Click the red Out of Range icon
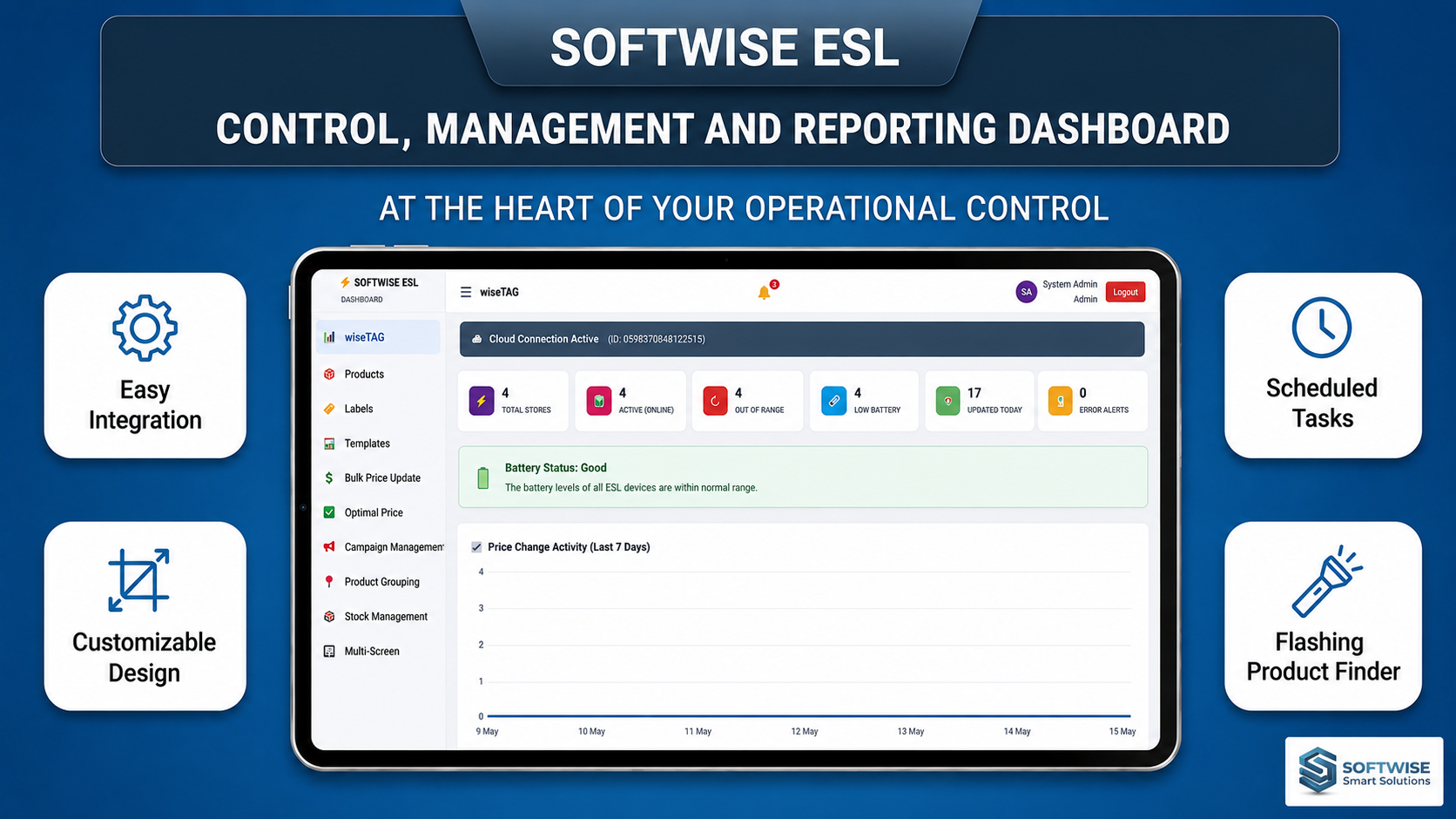The width and height of the screenshot is (1456, 819). 715,401
